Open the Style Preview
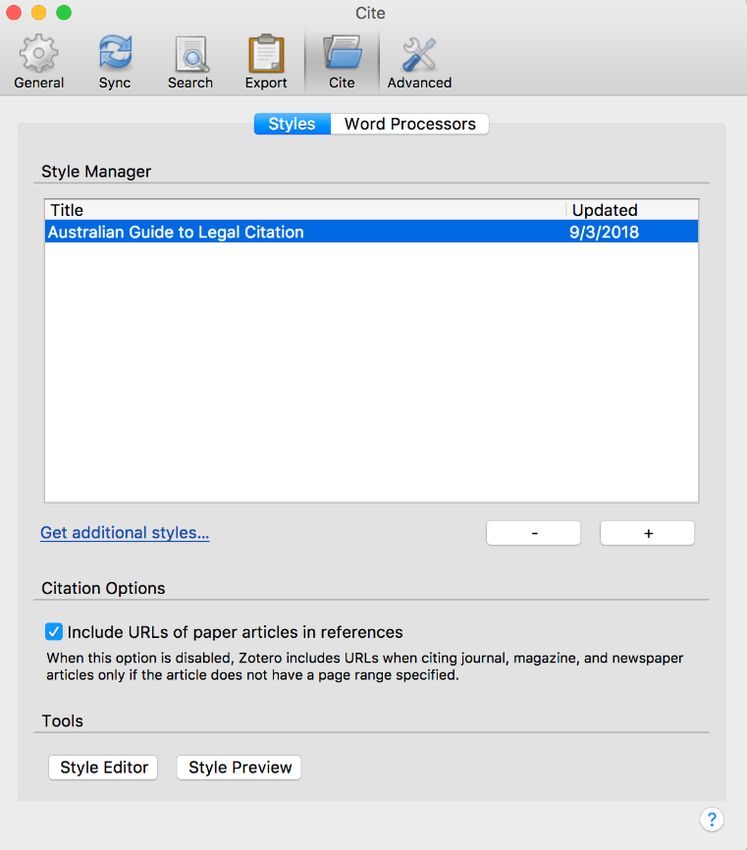The width and height of the screenshot is (747, 850). (239, 767)
